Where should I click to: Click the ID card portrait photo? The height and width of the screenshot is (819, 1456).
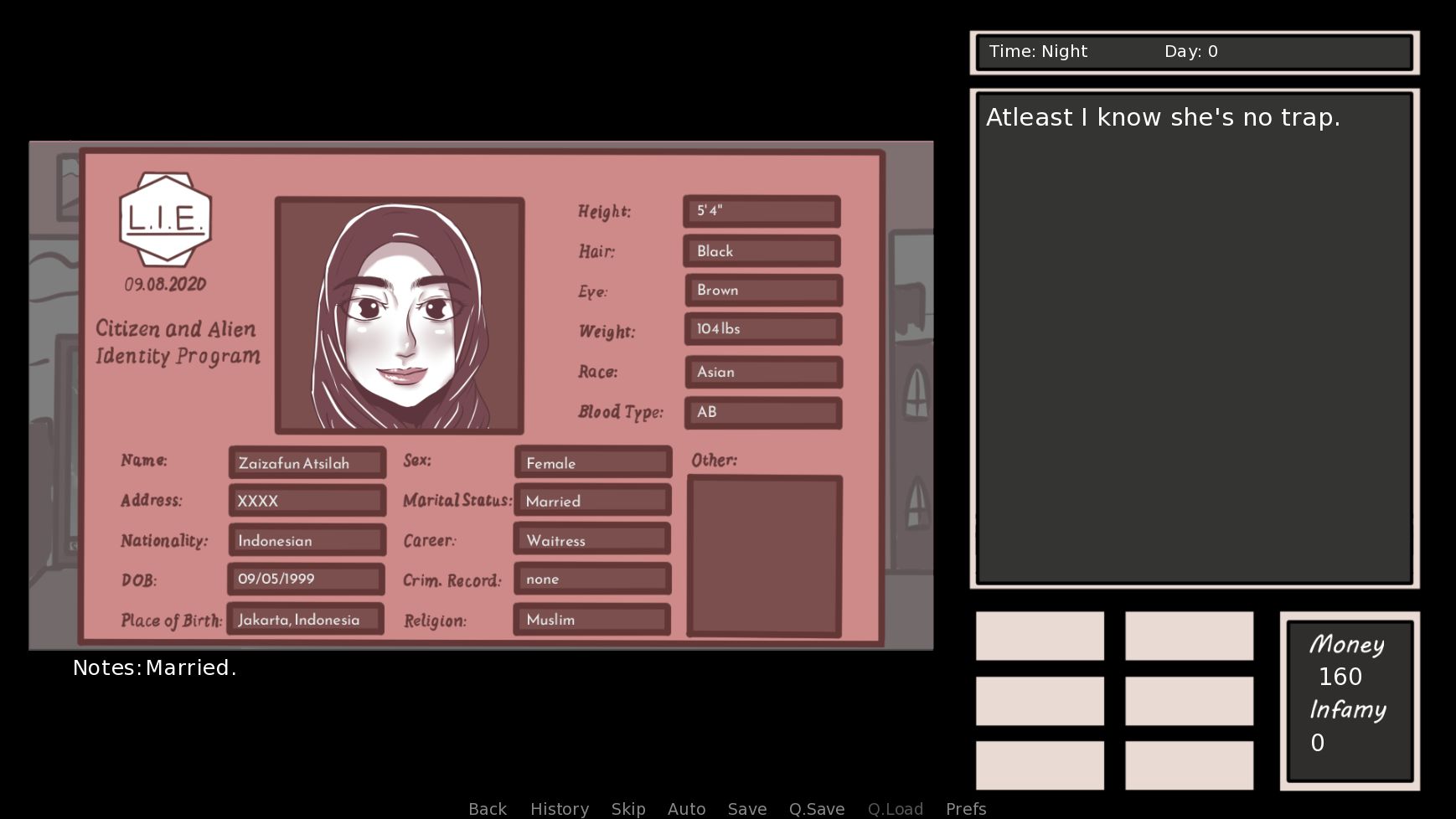(400, 316)
